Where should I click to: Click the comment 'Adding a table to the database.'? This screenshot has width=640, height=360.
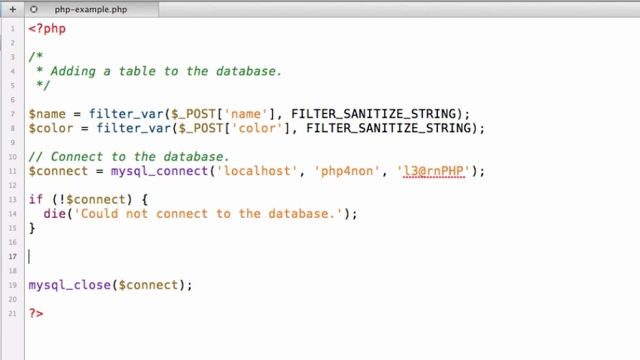(166, 71)
